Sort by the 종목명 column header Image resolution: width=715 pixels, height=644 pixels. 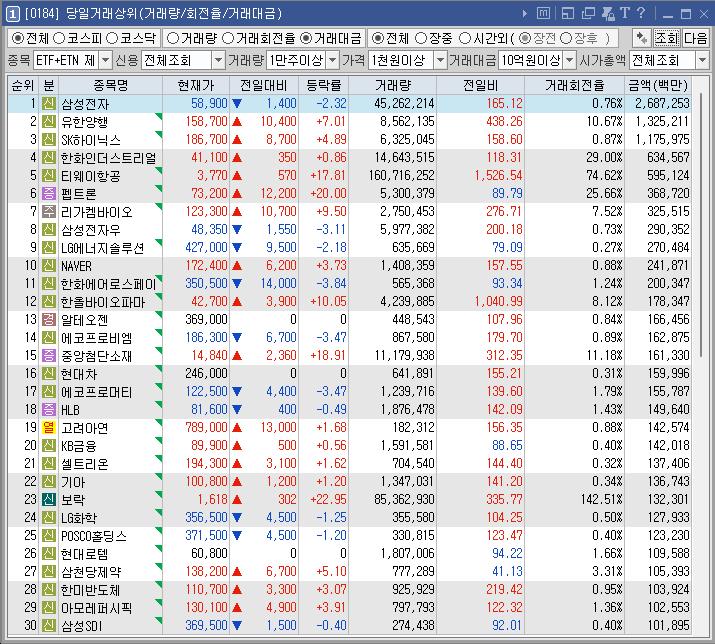pos(110,85)
